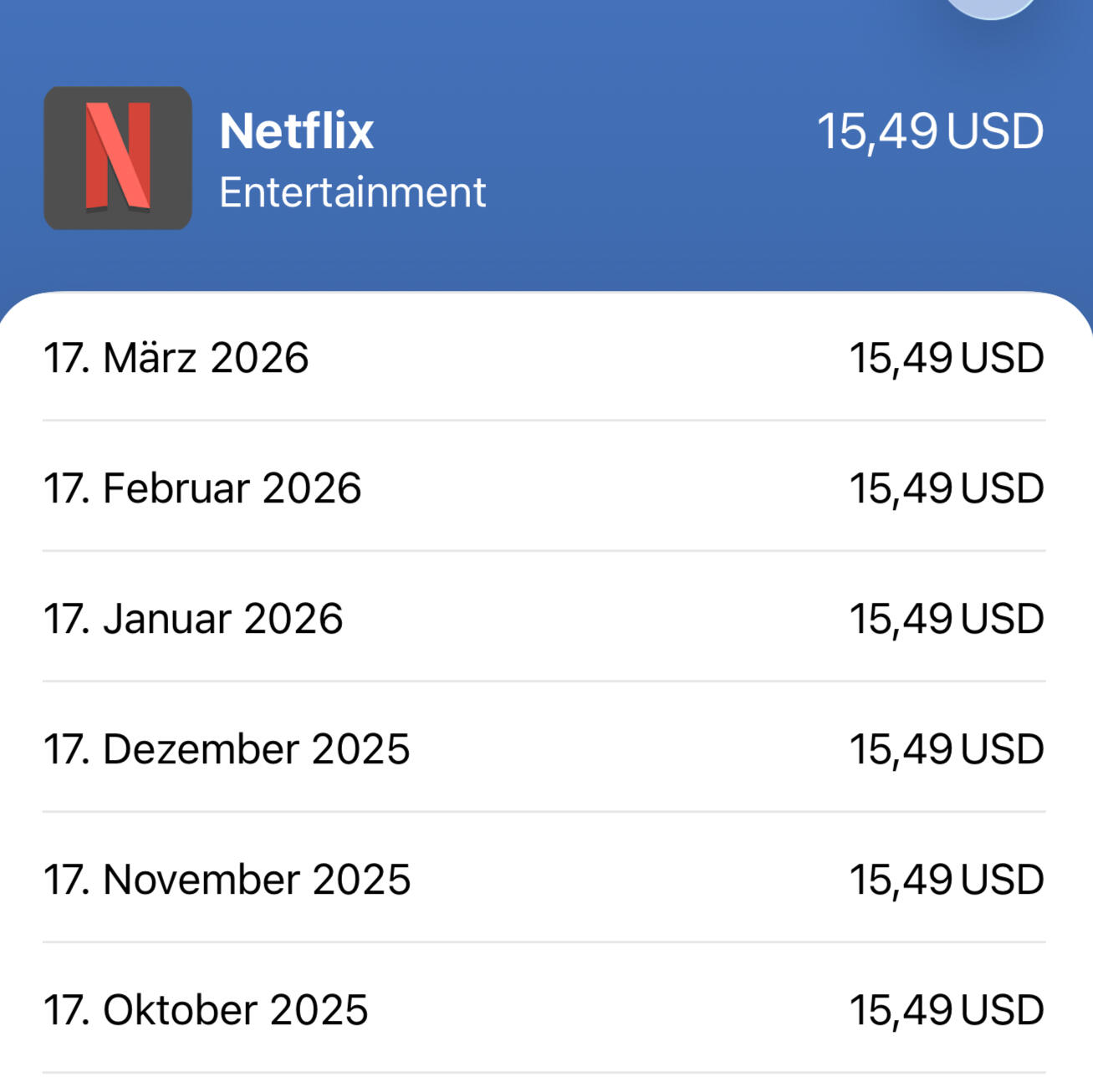Open the 17. März 2026 payment entry

176,358
